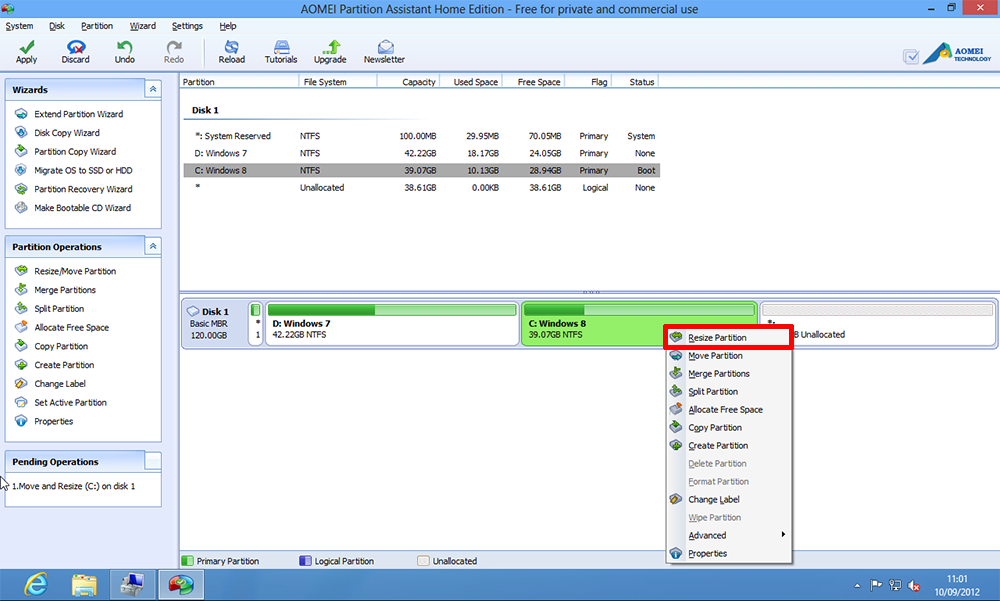
Task: Start the Disk Copy Wizard icon
Action: (21, 133)
